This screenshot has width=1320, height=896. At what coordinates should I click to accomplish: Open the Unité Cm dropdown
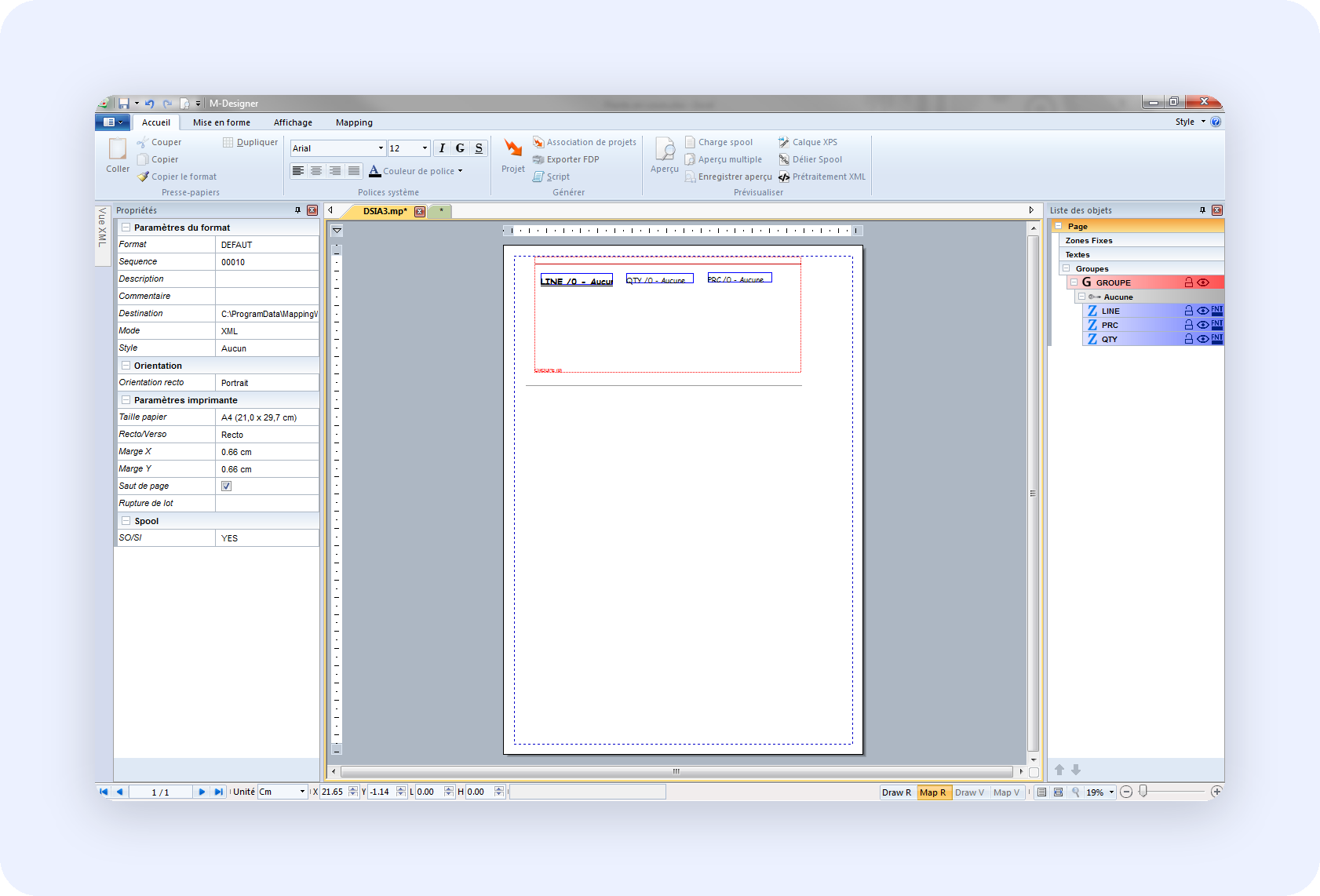302,792
